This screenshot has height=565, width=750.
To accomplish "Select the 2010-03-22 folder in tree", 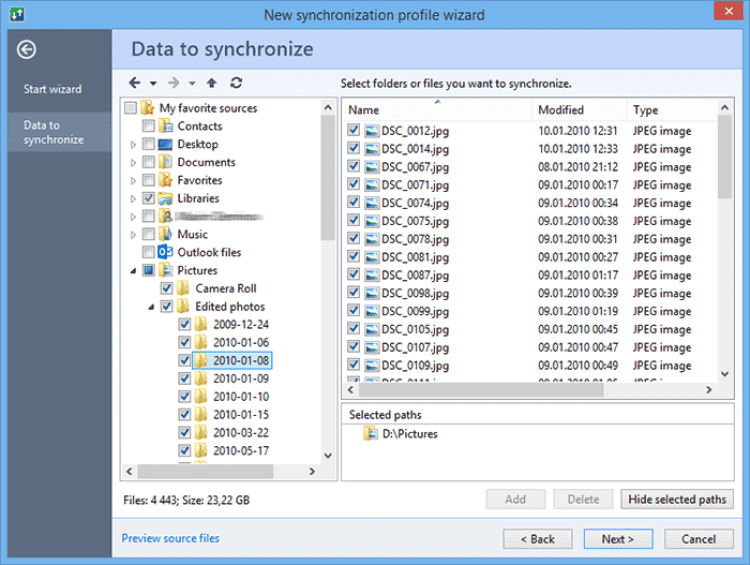I will [241, 432].
